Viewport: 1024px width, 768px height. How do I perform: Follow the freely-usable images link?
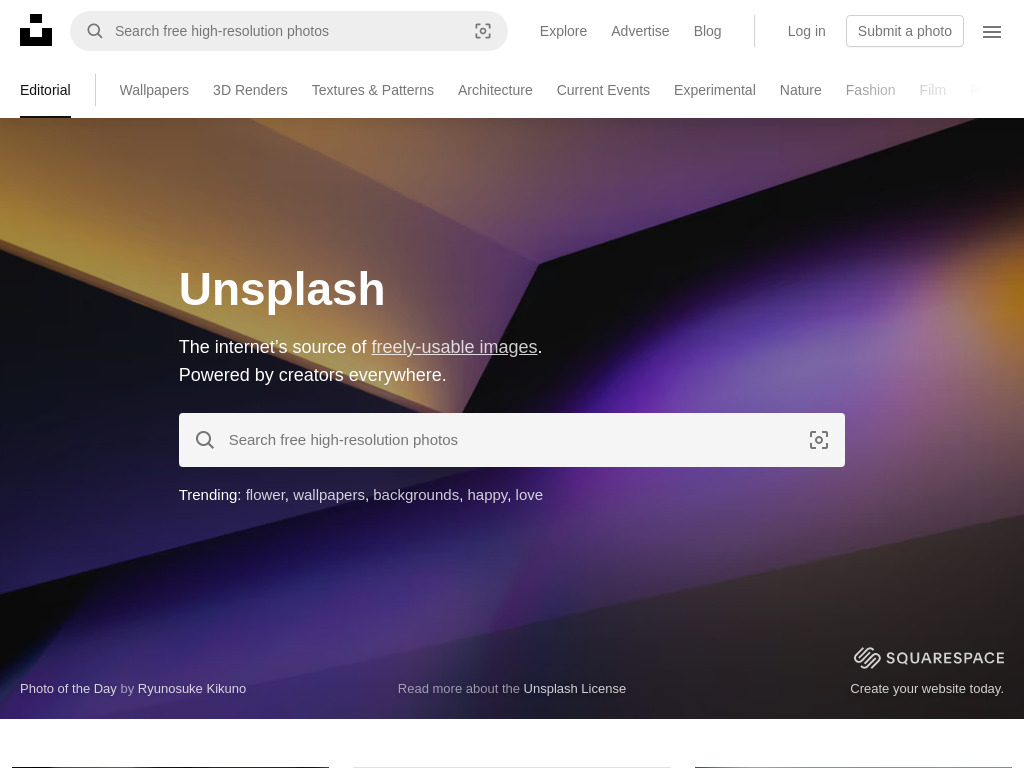point(454,347)
